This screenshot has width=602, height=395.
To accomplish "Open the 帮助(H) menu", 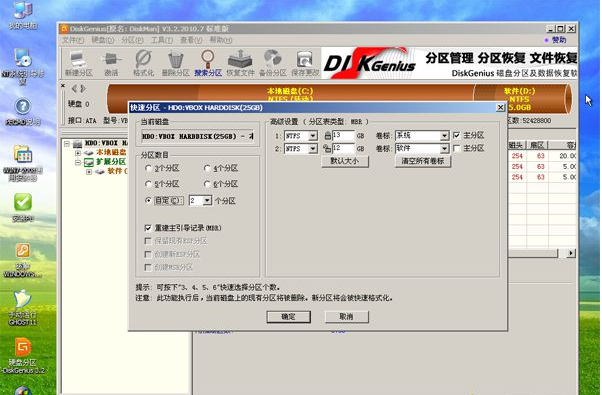I will (221, 40).
